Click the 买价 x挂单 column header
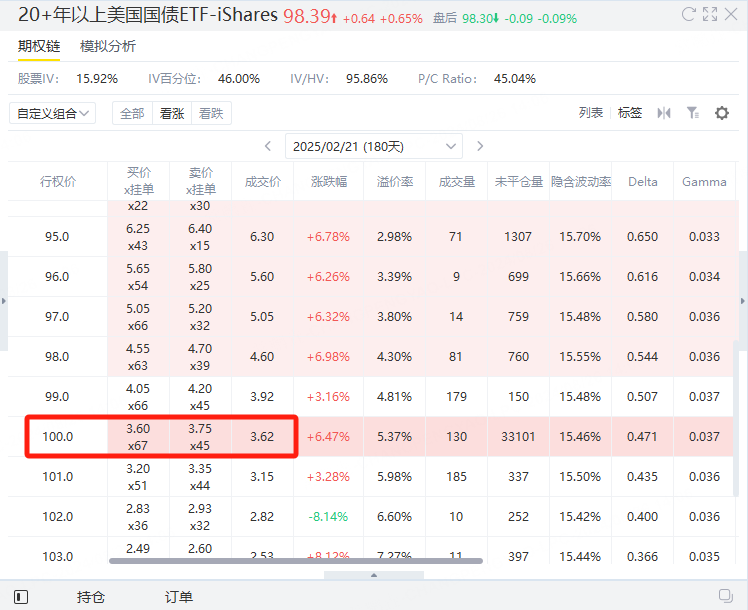Image resolution: width=748 pixels, height=610 pixels. (138, 181)
